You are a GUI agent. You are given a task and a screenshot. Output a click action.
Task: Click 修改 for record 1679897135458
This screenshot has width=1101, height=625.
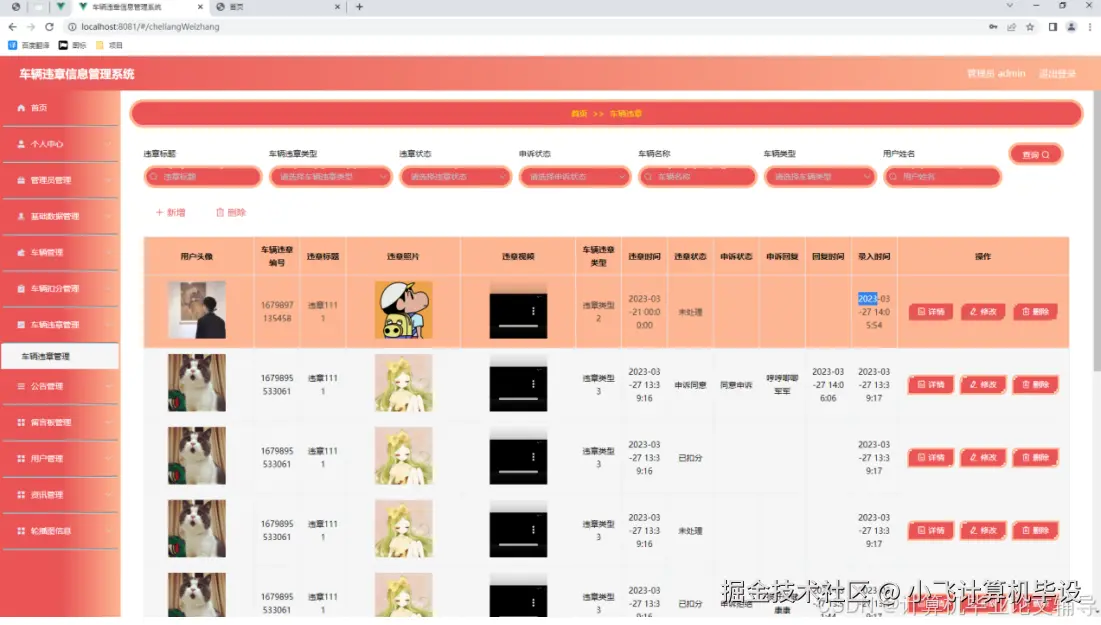pos(983,312)
